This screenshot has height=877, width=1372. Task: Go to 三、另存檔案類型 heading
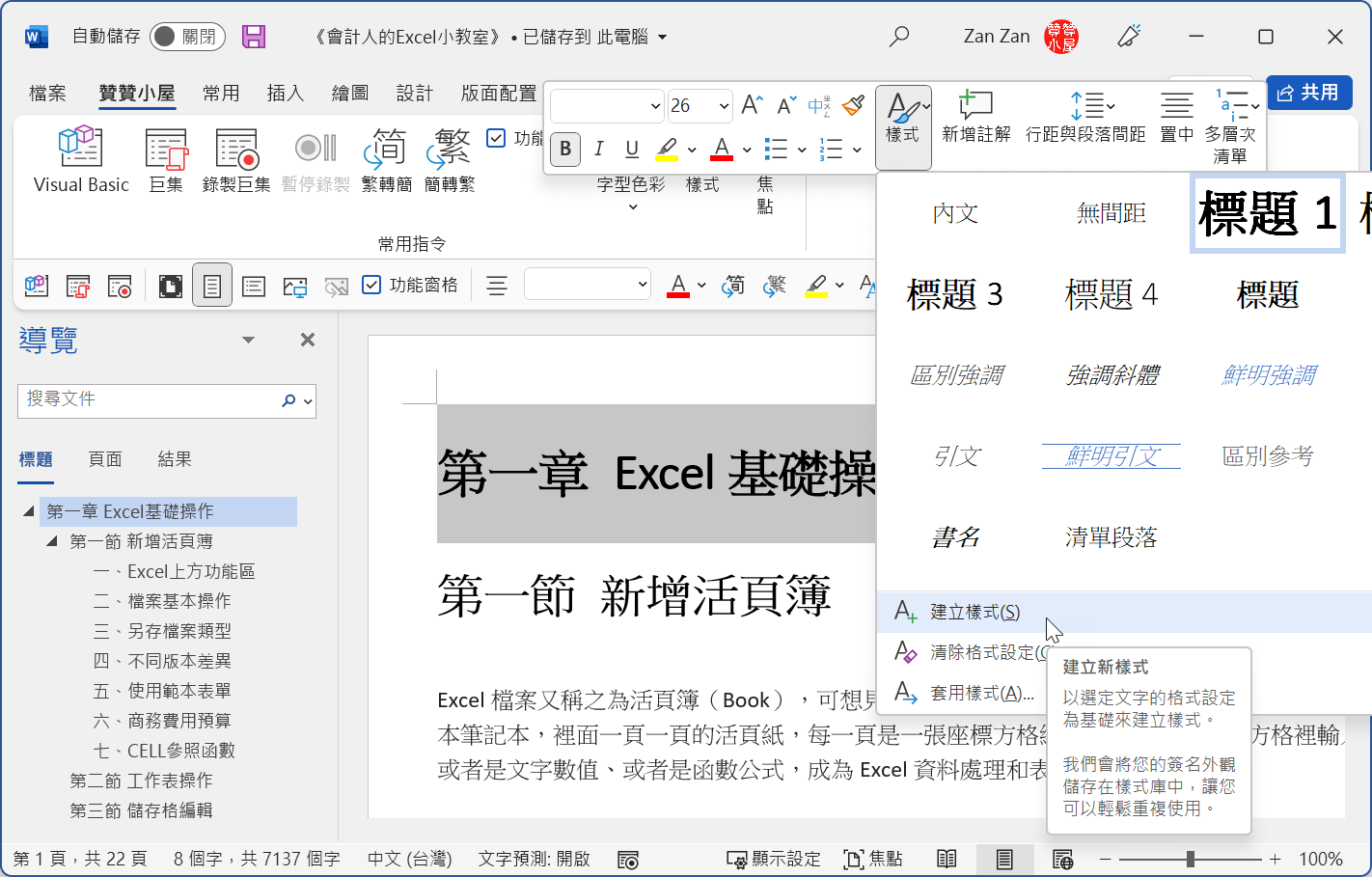[x=162, y=631]
